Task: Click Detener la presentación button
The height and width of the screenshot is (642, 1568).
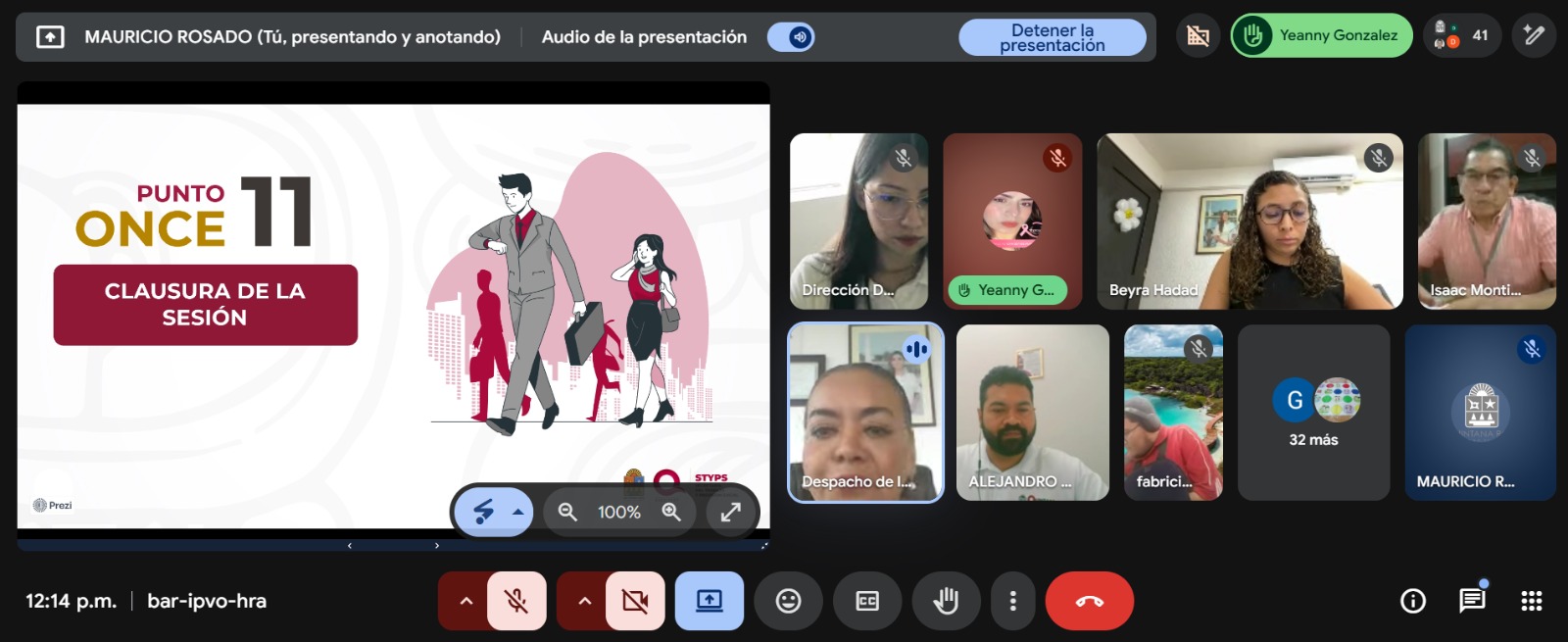Action: [1052, 37]
